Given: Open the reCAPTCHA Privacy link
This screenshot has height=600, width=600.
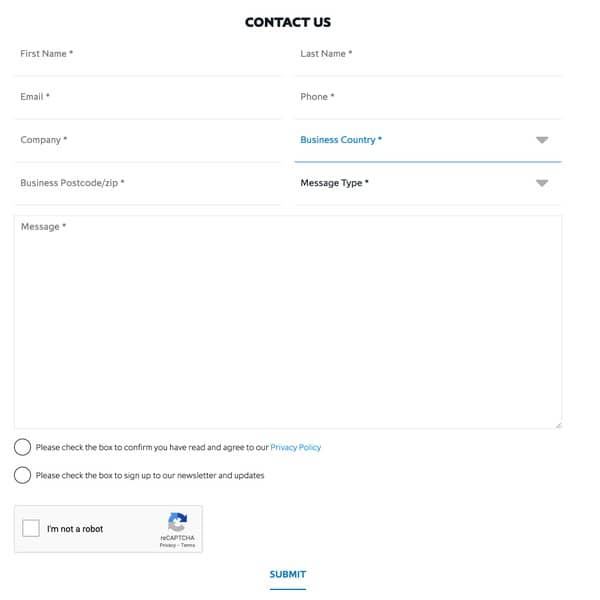Looking at the screenshot, I should click(168, 545).
